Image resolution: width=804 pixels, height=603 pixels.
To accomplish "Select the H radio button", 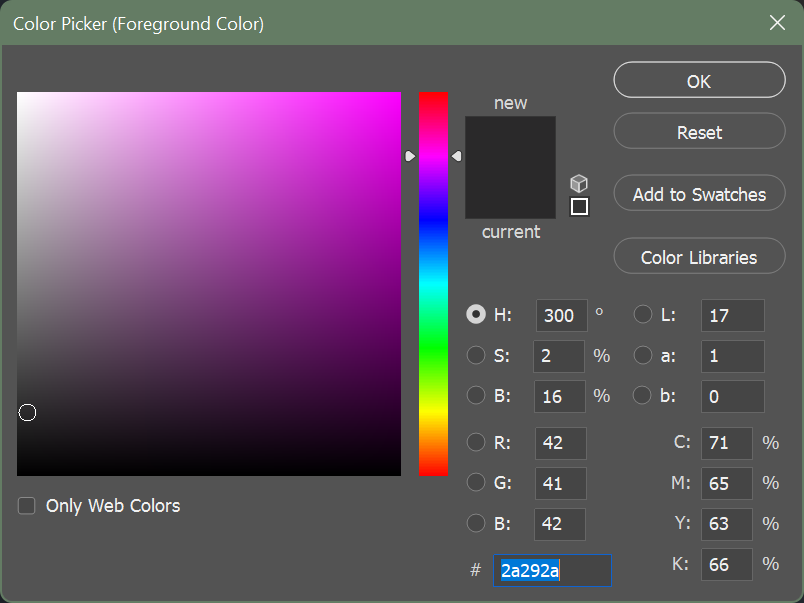I will (476, 314).
